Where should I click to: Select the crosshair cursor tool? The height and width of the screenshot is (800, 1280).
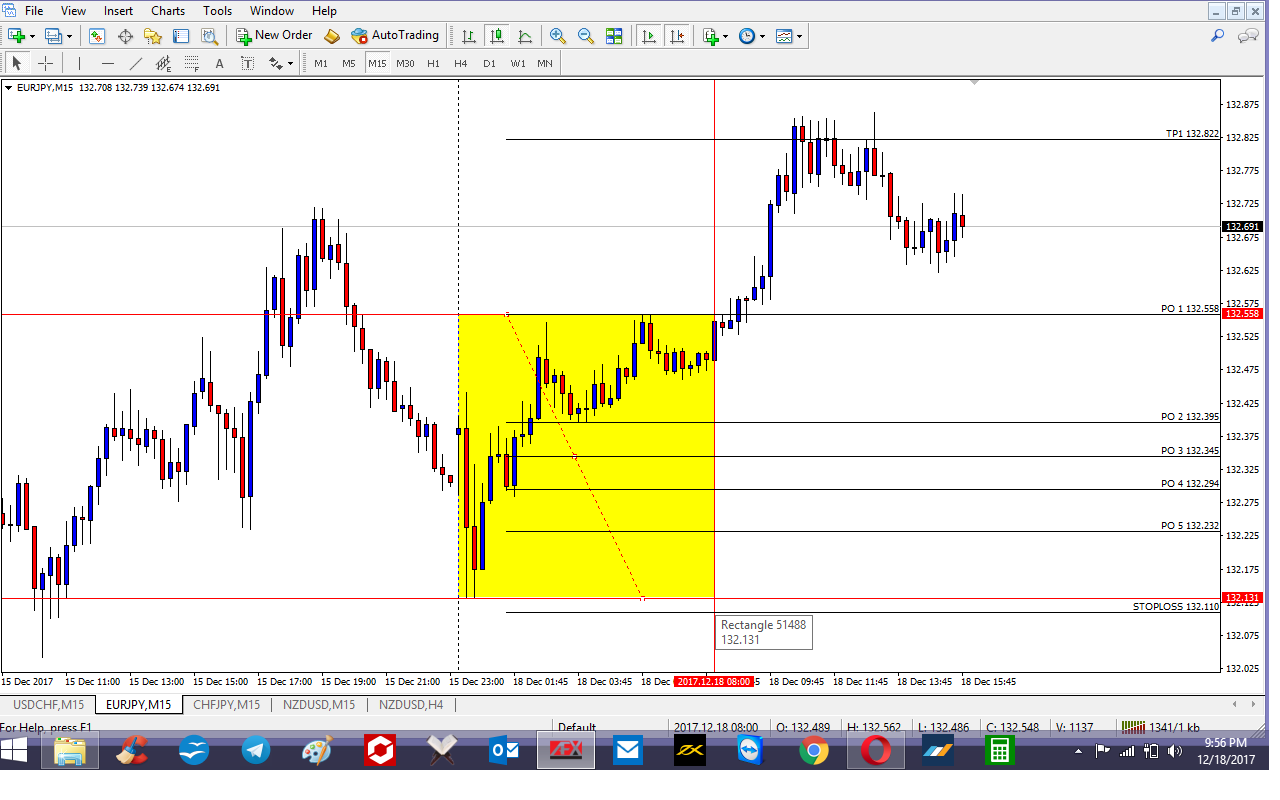coord(45,63)
